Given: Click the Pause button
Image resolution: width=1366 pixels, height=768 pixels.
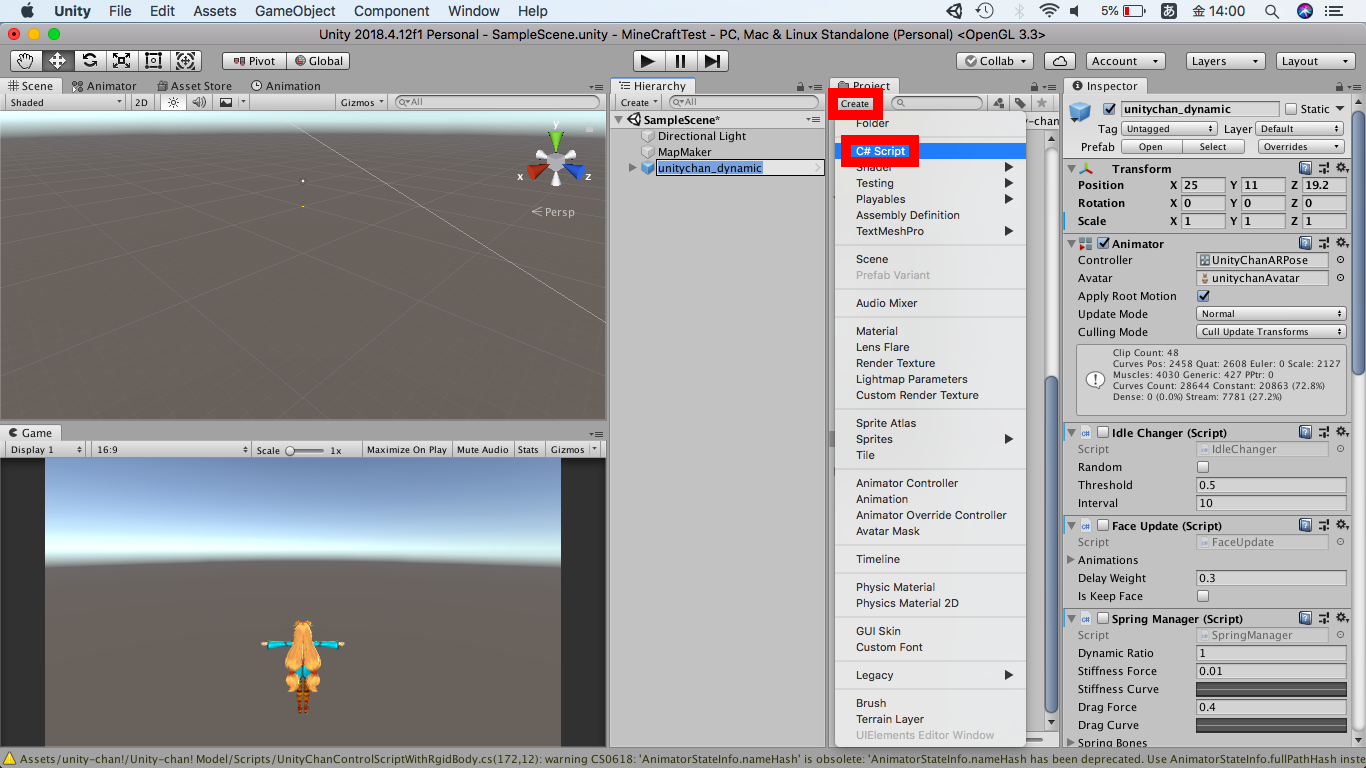Looking at the screenshot, I should 680,61.
